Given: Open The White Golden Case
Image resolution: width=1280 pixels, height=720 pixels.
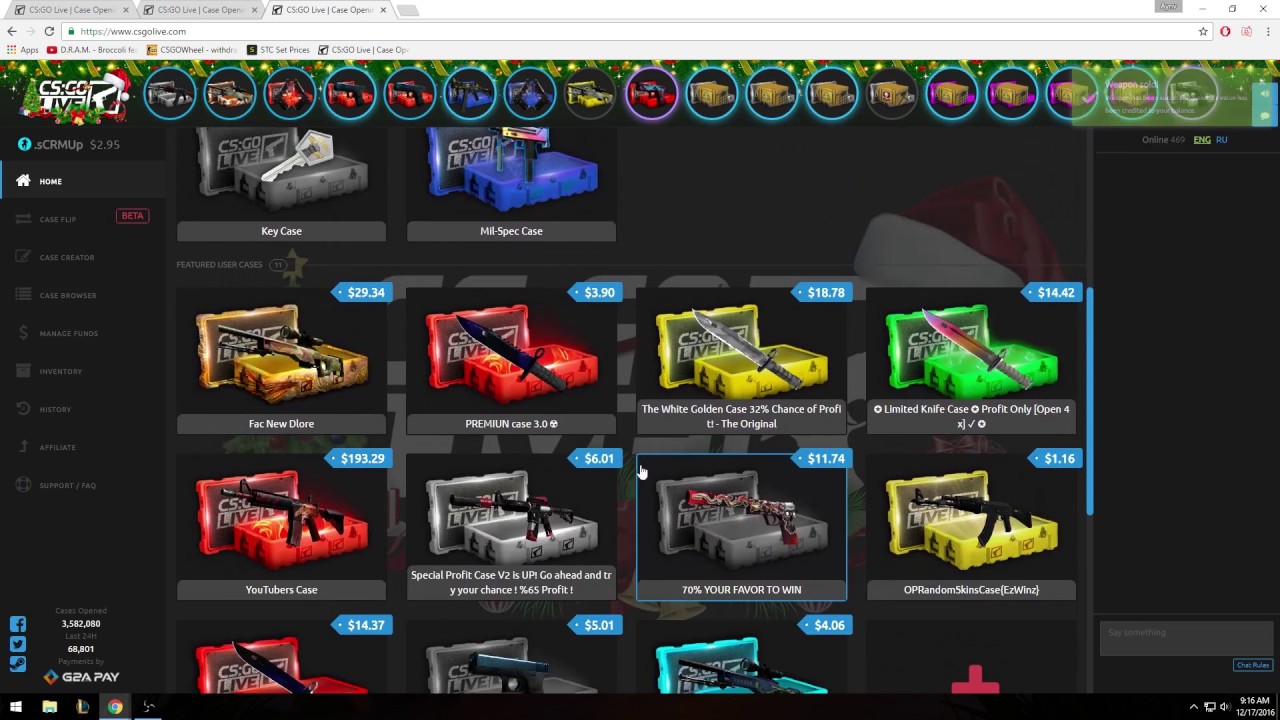Looking at the screenshot, I should coord(741,361).
